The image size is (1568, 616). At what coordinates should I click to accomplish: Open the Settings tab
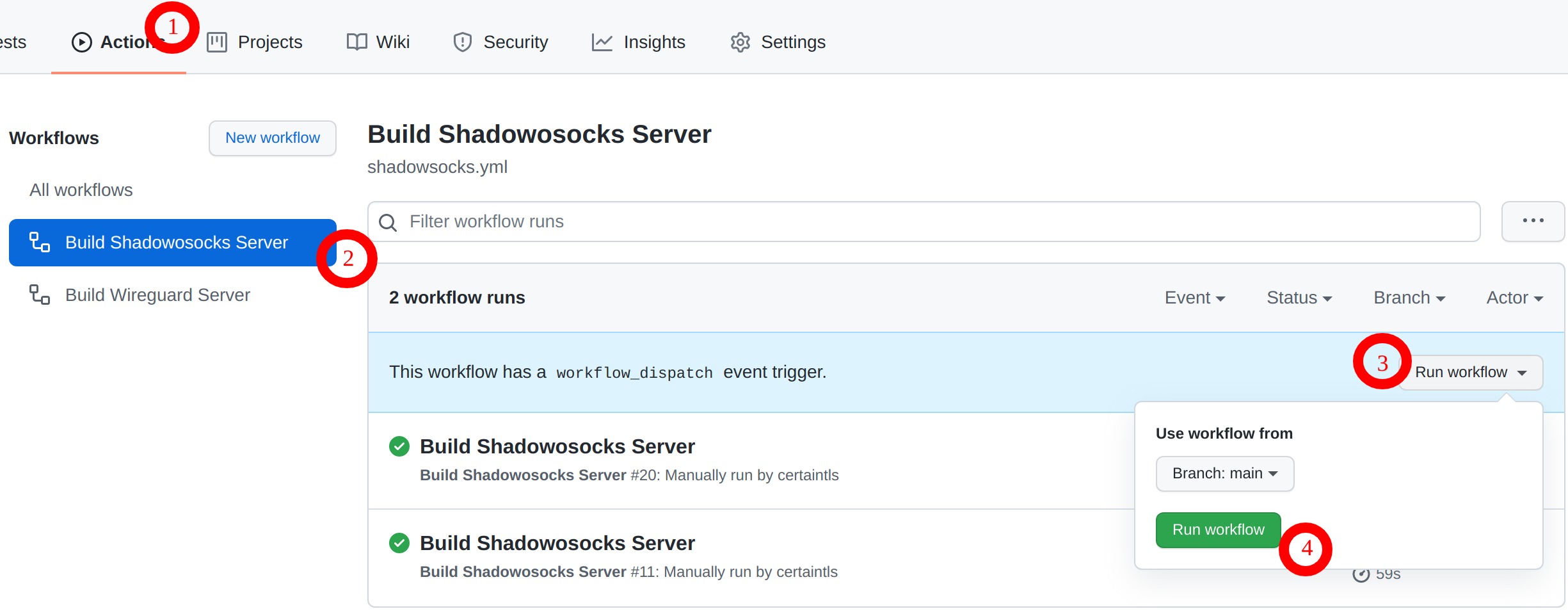click(778, 42)
